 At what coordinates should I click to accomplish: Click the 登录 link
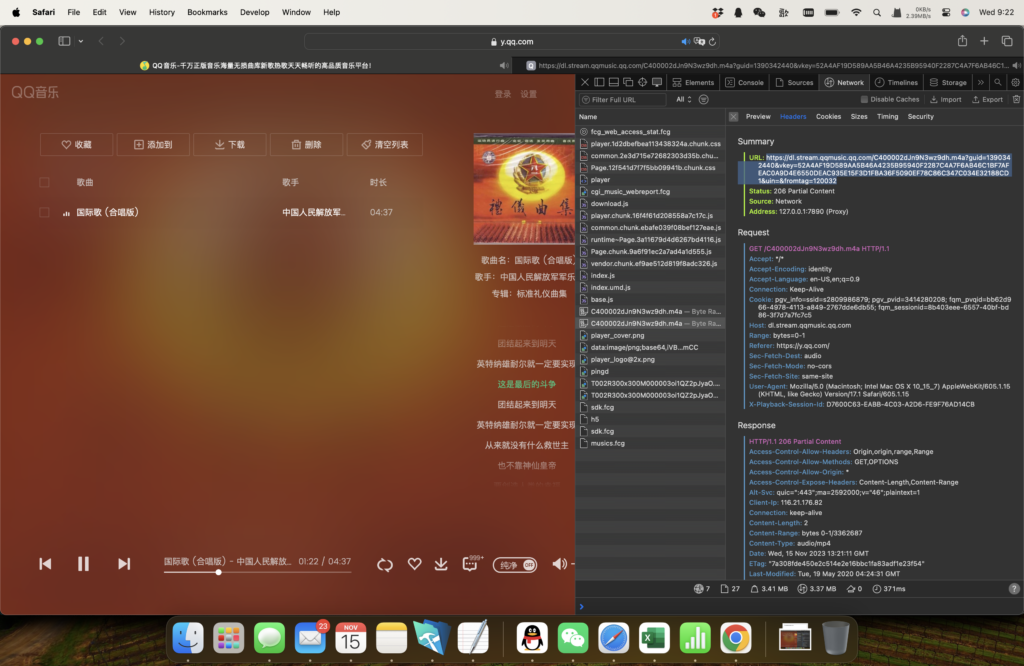point(503,94)
